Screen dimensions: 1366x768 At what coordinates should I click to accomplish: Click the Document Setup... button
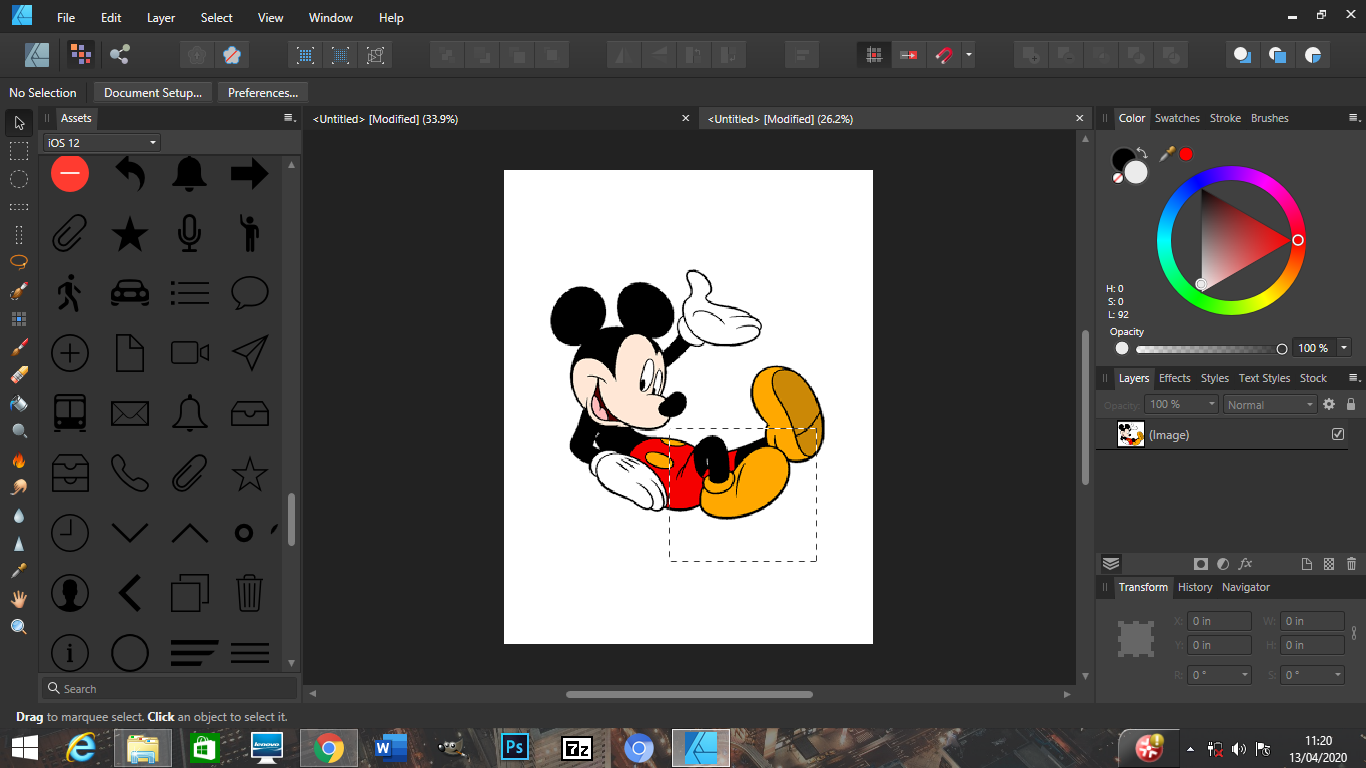(152, 93)
